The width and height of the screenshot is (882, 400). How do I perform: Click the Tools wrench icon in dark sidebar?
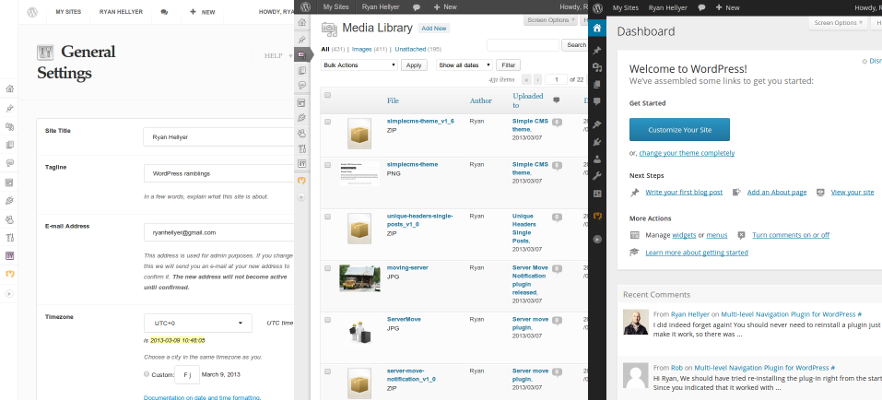tap(597, 175)
